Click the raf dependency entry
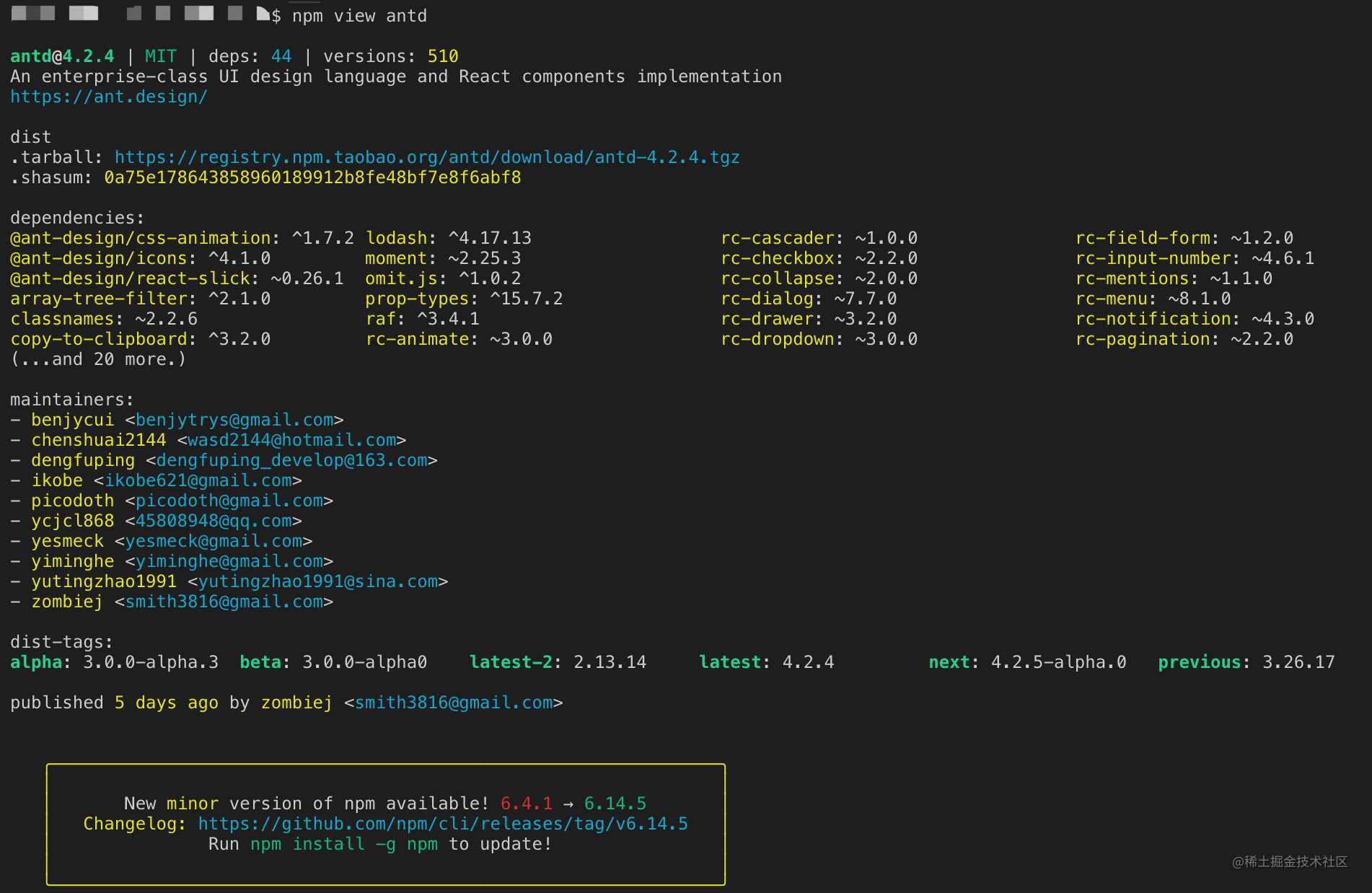Screen dimensions: 1372x893 pyautogui.click(x=422, y=319)
